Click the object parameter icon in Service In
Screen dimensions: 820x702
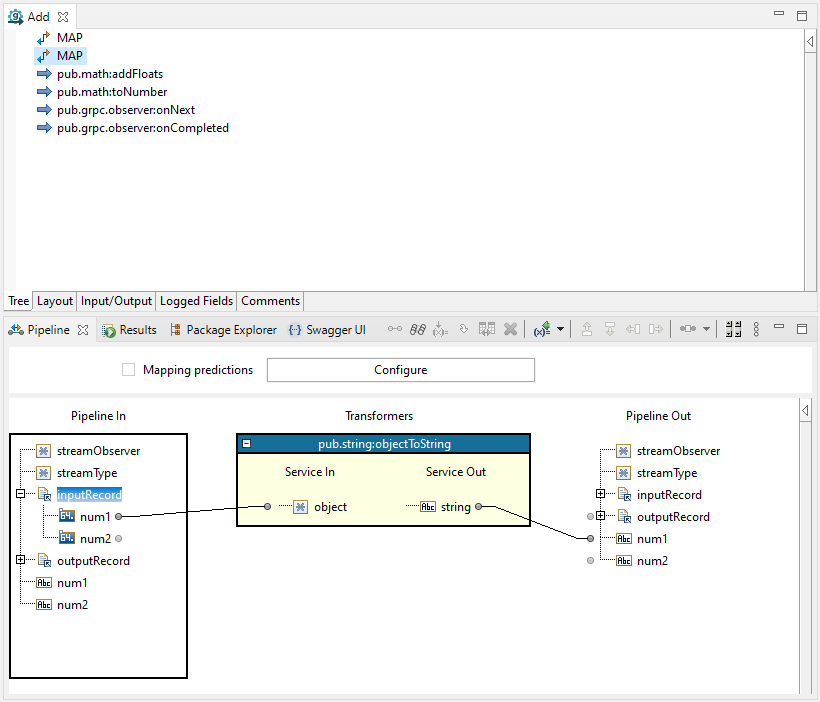coord(300,507)
